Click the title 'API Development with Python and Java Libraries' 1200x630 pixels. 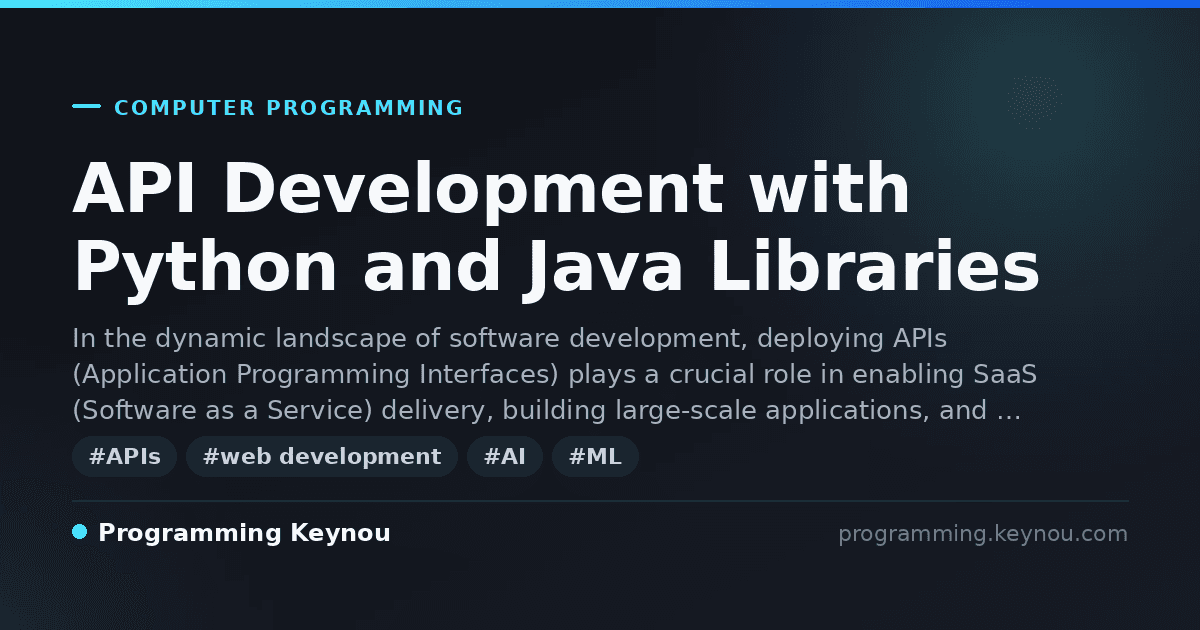556,229
